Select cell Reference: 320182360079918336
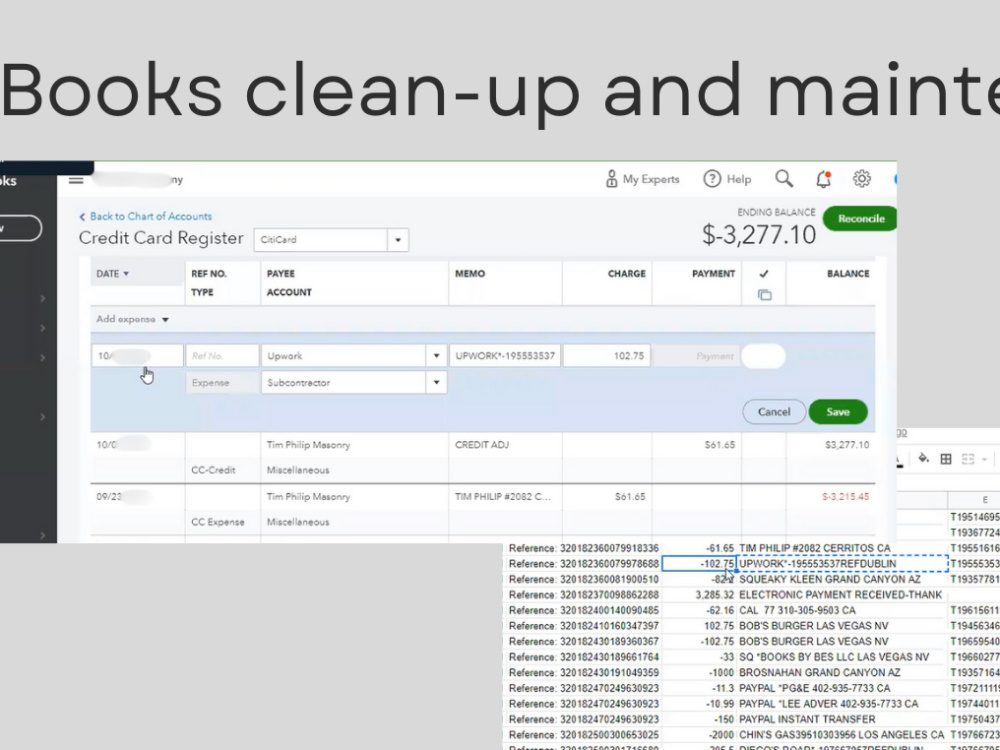Viewport: 1000px width, 750px height. (x=584, y=548)
